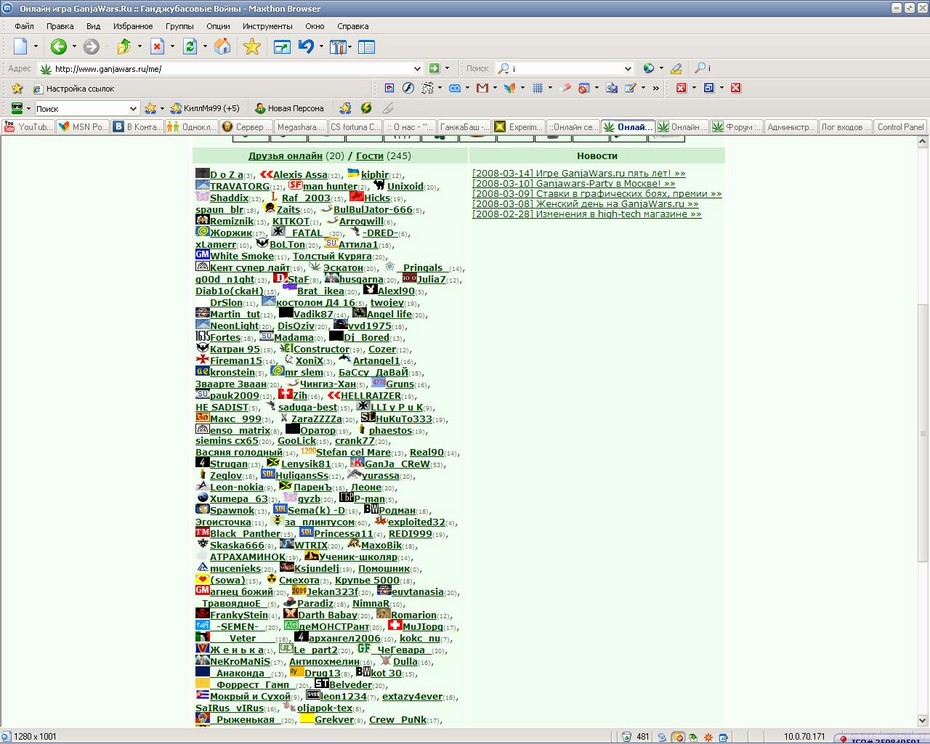
Task: Open the Инструменты menu
Action: coord(267,26)
